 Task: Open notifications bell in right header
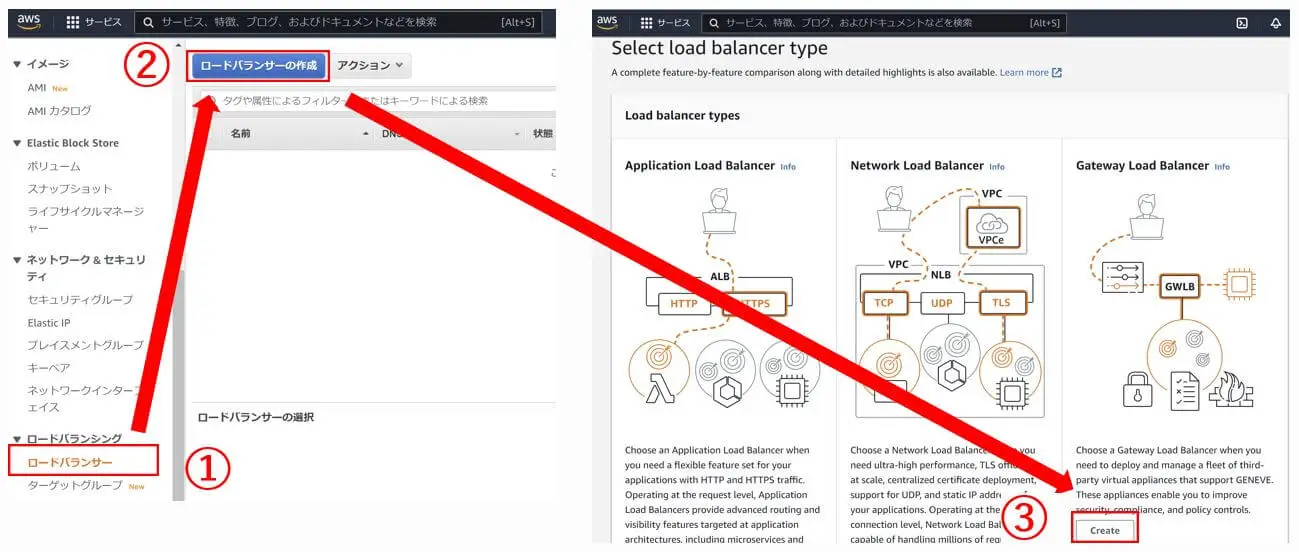1276,23
